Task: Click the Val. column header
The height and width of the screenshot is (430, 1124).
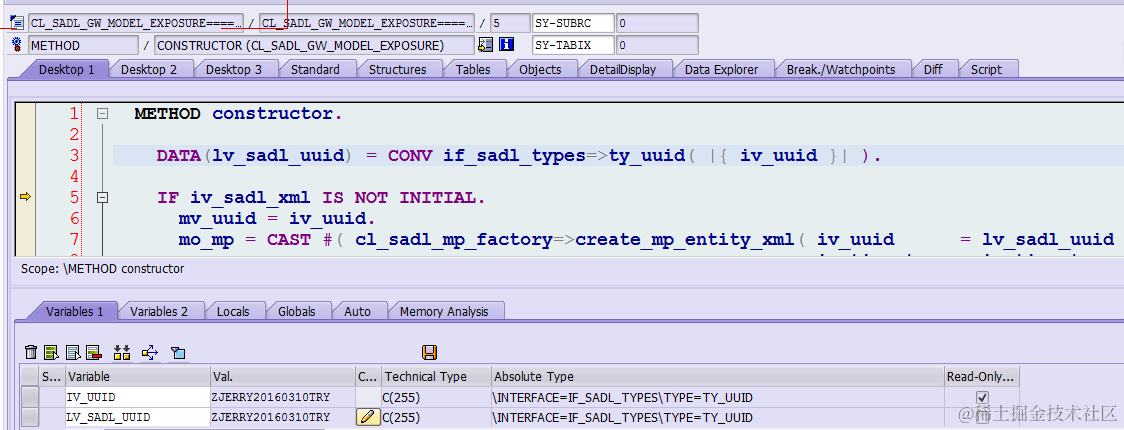Action: point(282,376)
